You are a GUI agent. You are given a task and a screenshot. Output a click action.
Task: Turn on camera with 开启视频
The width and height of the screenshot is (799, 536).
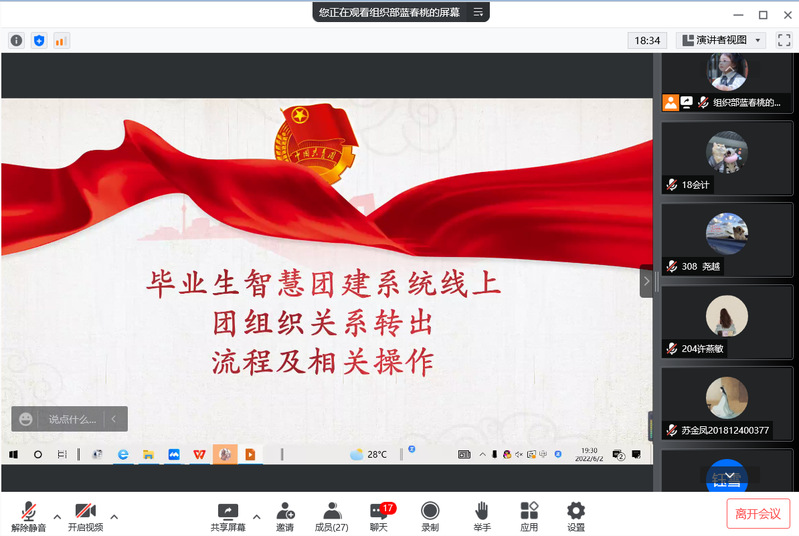[86, 517]
